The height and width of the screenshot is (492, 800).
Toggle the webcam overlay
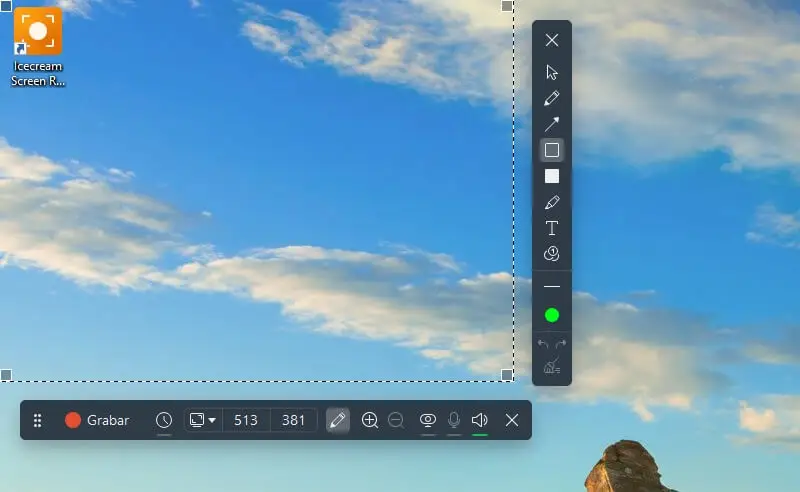click(428, 421)
